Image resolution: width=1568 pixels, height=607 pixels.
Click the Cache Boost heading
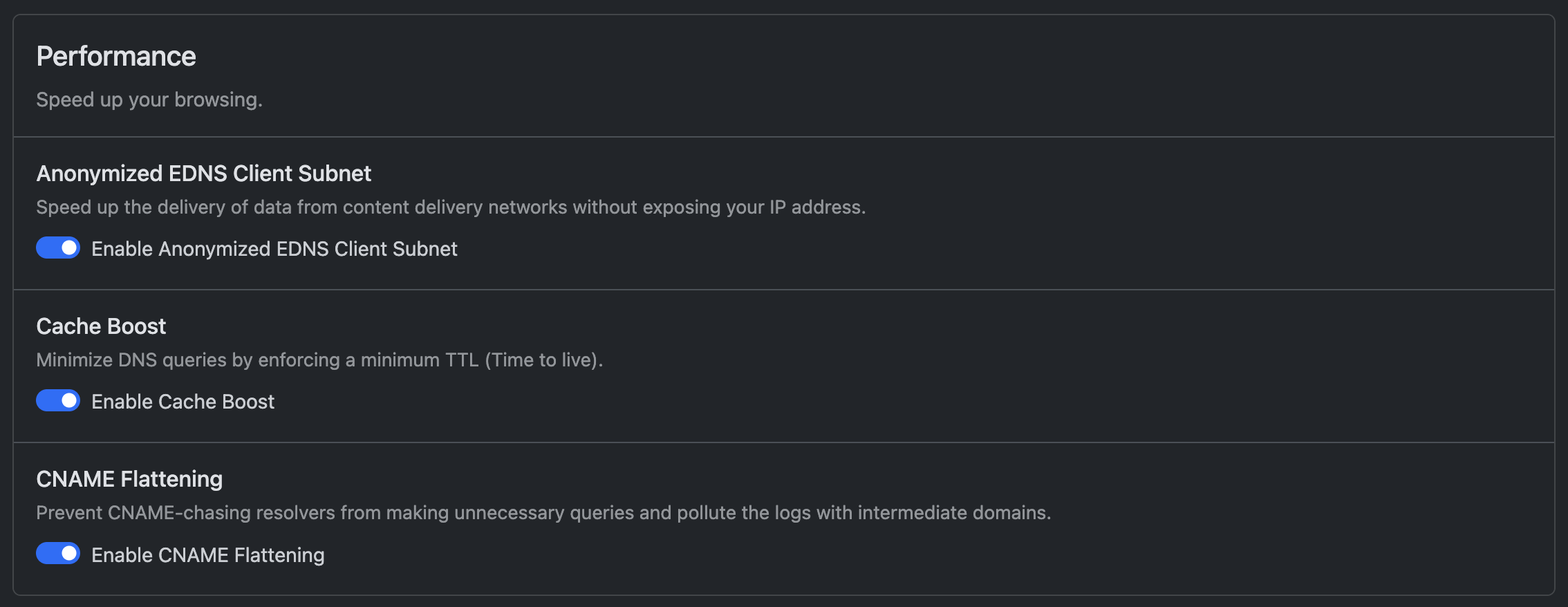(101, 325)
